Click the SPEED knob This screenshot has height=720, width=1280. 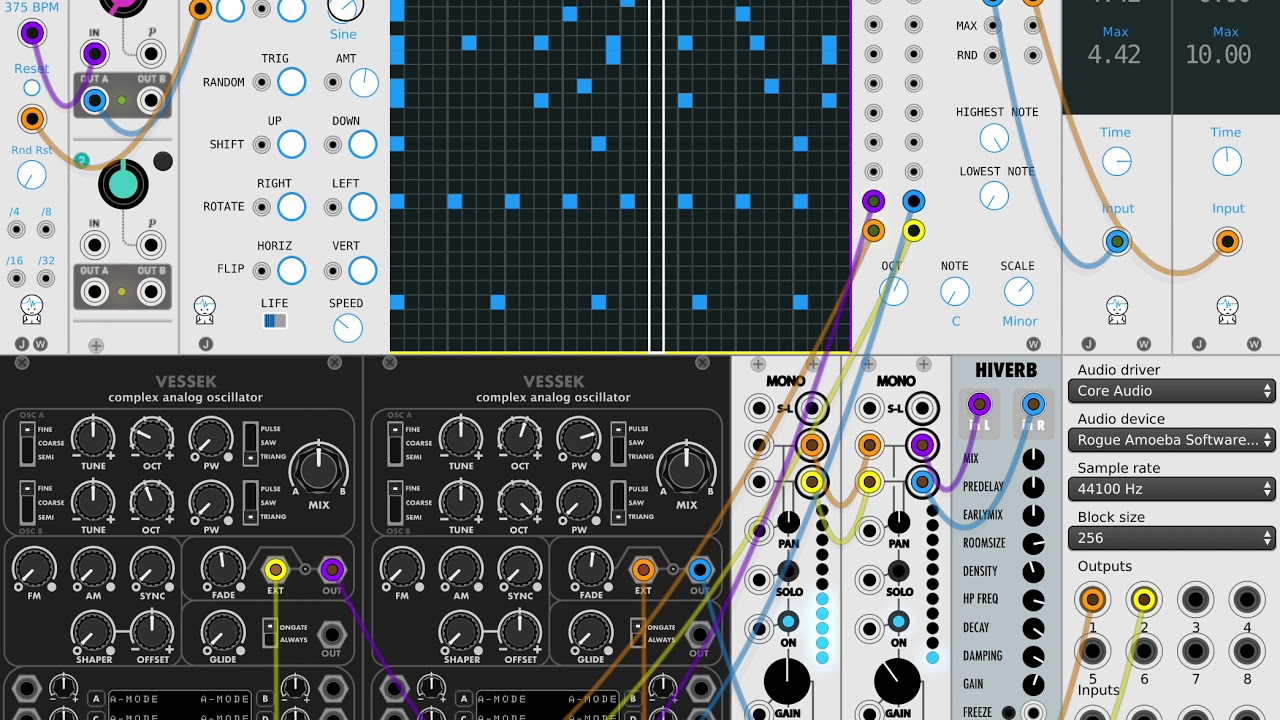pyautogui.click(x=347, y=327)
